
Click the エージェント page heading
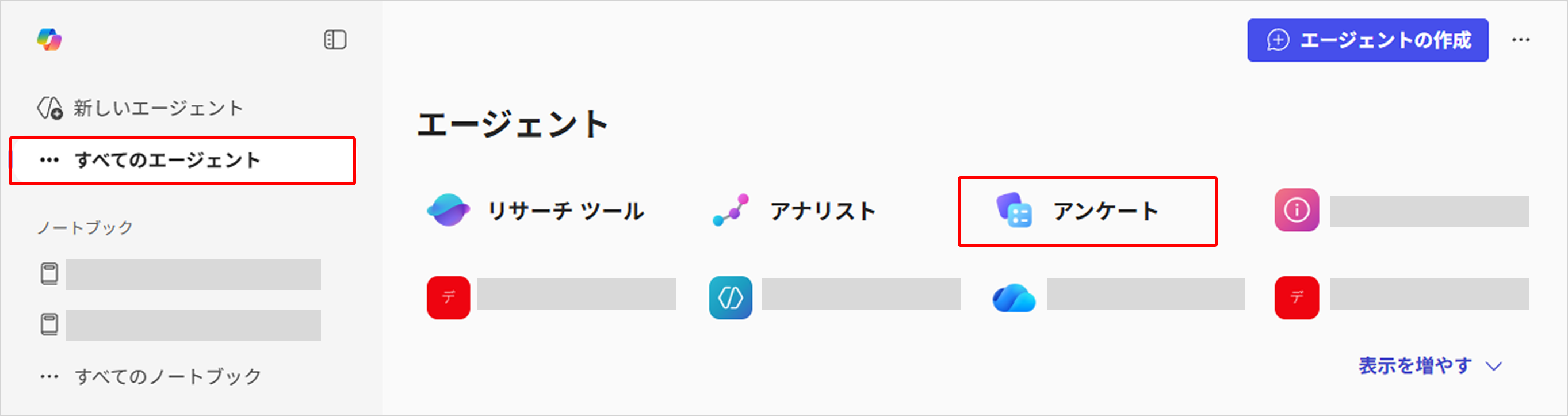tap(513, 124)
